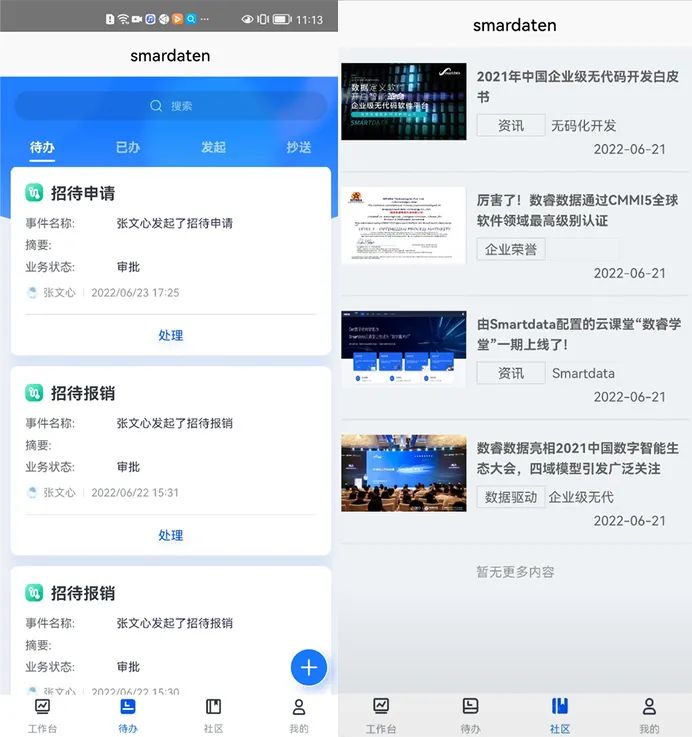Open article 2021年中国企业级无代码开发白皮书
This screenshot has width=692, height=737.
tap(578, 86)
